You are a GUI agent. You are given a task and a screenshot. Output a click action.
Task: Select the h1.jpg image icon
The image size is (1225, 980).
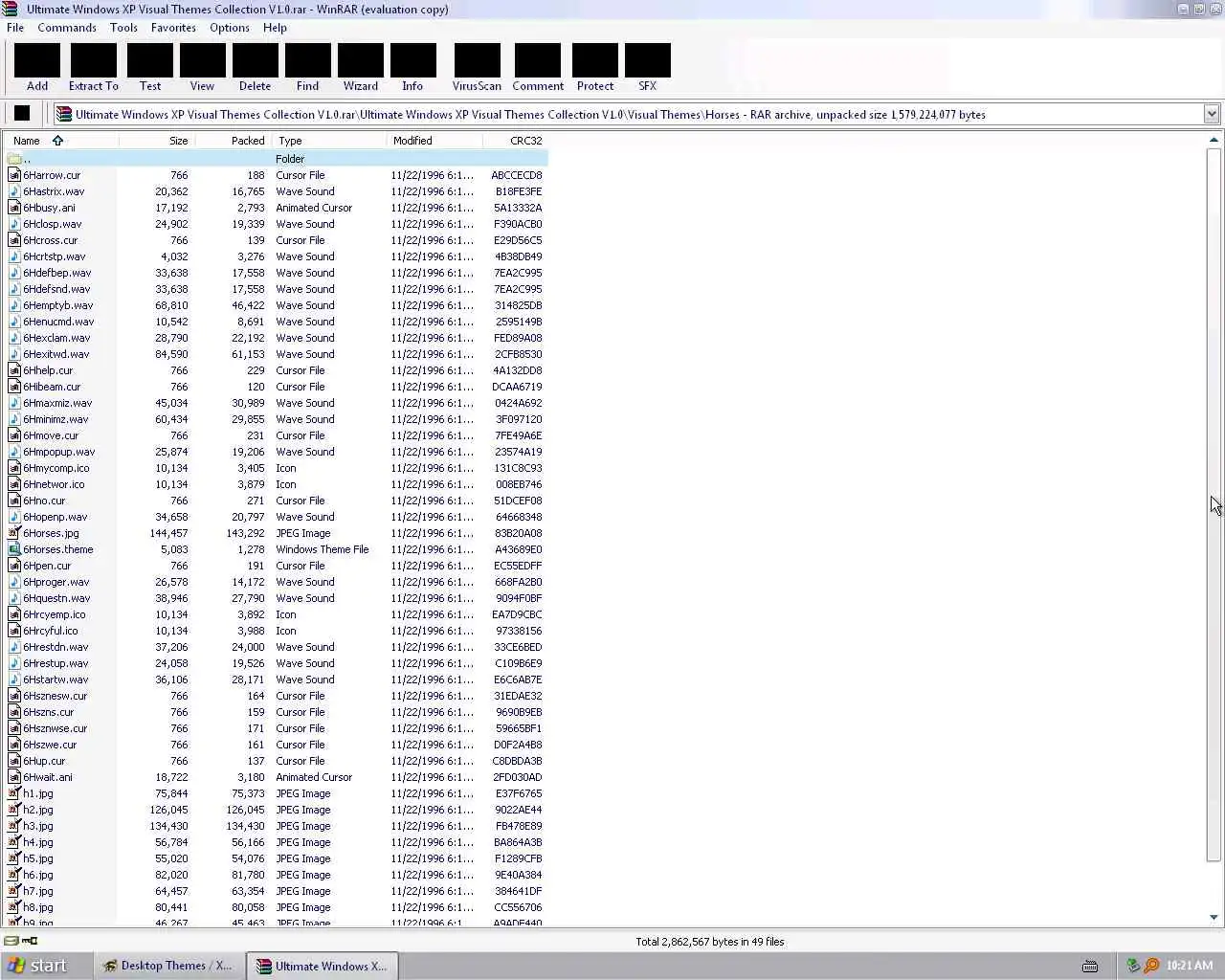pyautogui.click(x=14, y=793)
